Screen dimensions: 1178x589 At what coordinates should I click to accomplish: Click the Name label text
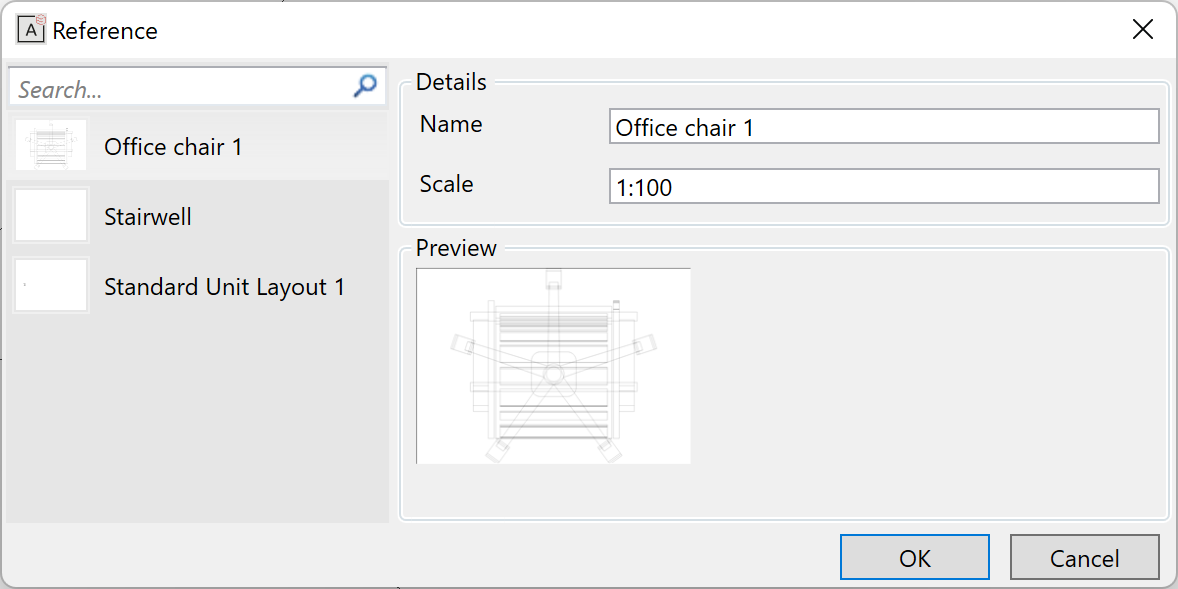pyautogui.click(x=451, y=124)
